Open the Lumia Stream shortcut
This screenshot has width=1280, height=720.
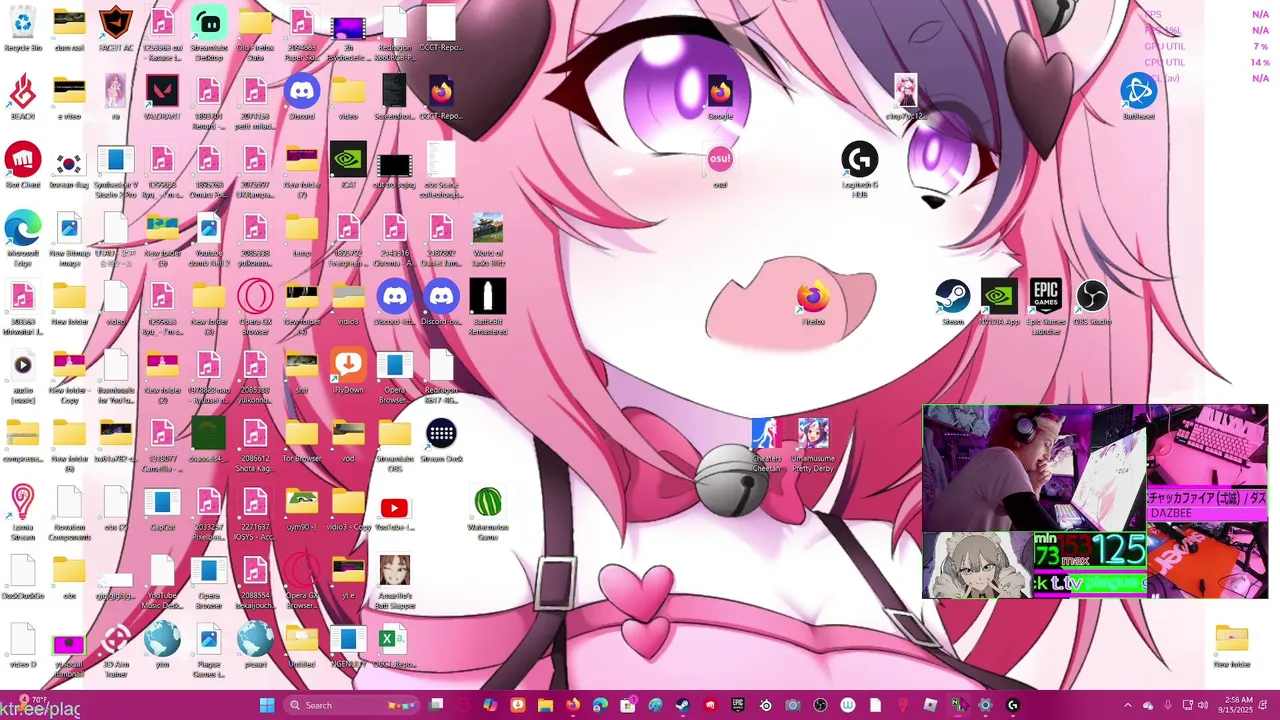click(22, 512)
